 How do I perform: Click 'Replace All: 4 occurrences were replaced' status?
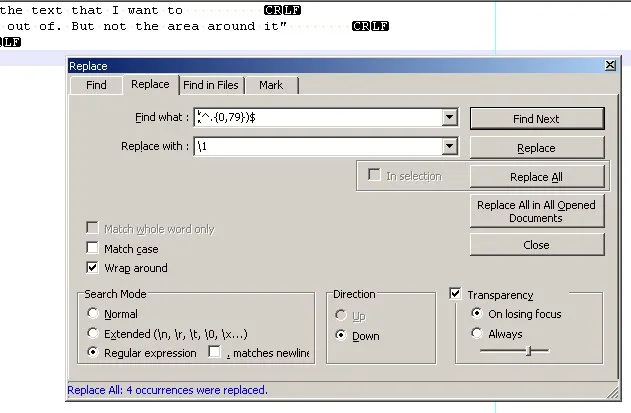[x=167, y=390]
